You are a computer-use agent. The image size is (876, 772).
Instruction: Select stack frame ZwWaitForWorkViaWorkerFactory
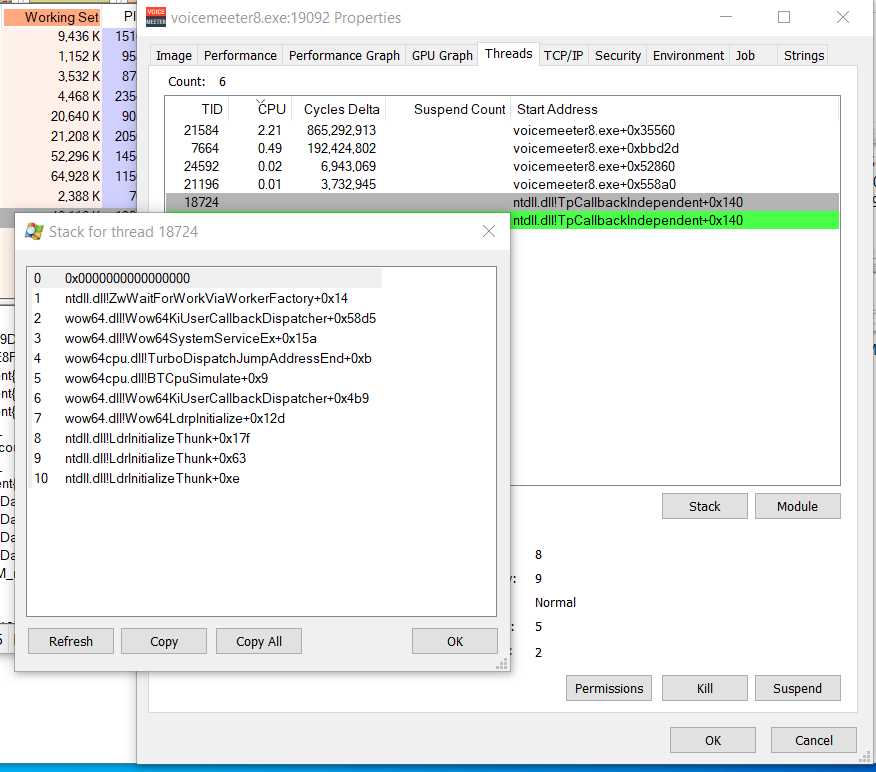pos(206,298)
